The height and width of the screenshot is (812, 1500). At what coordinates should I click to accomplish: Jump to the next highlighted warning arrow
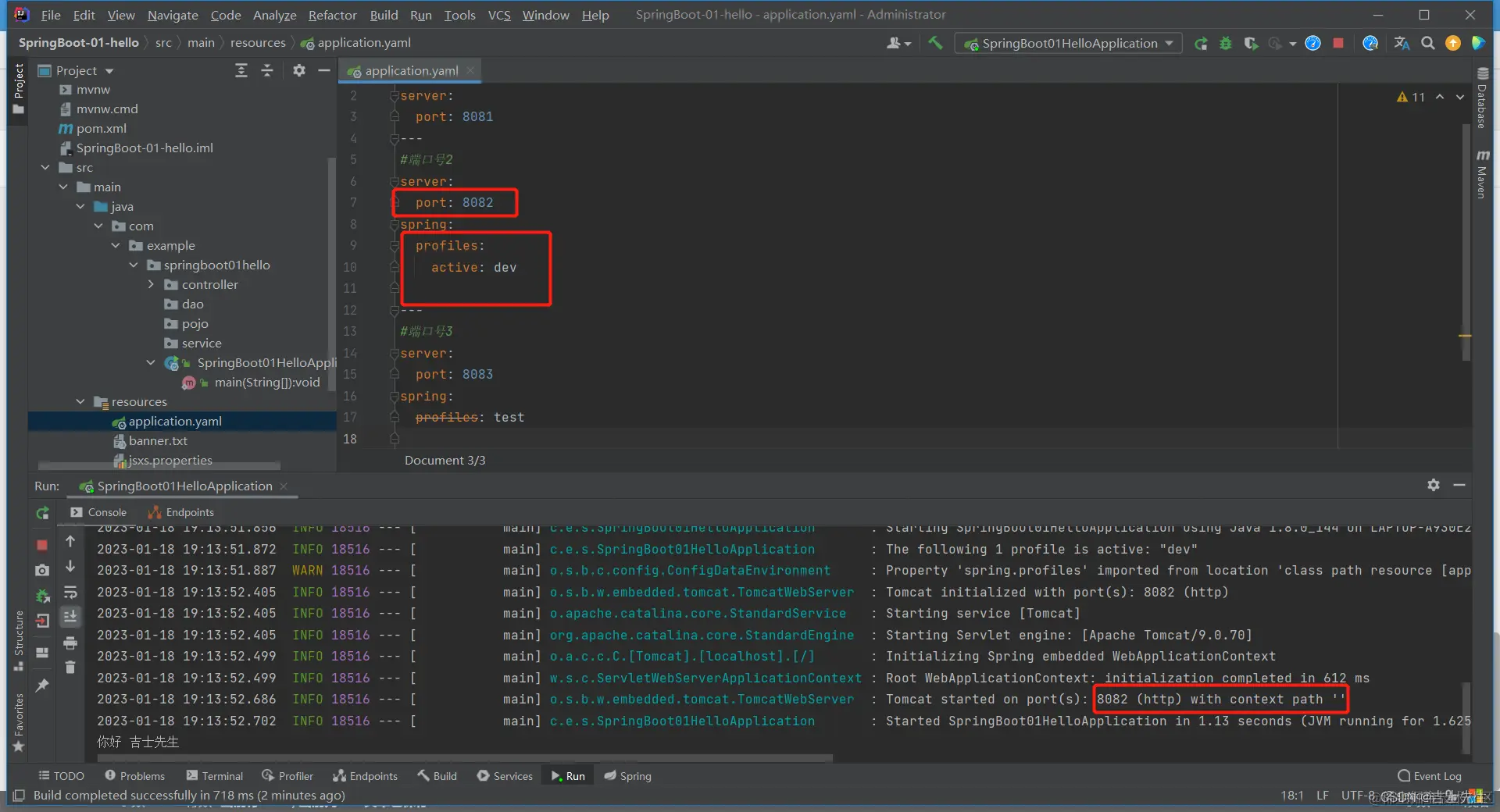click(1460, 97)
